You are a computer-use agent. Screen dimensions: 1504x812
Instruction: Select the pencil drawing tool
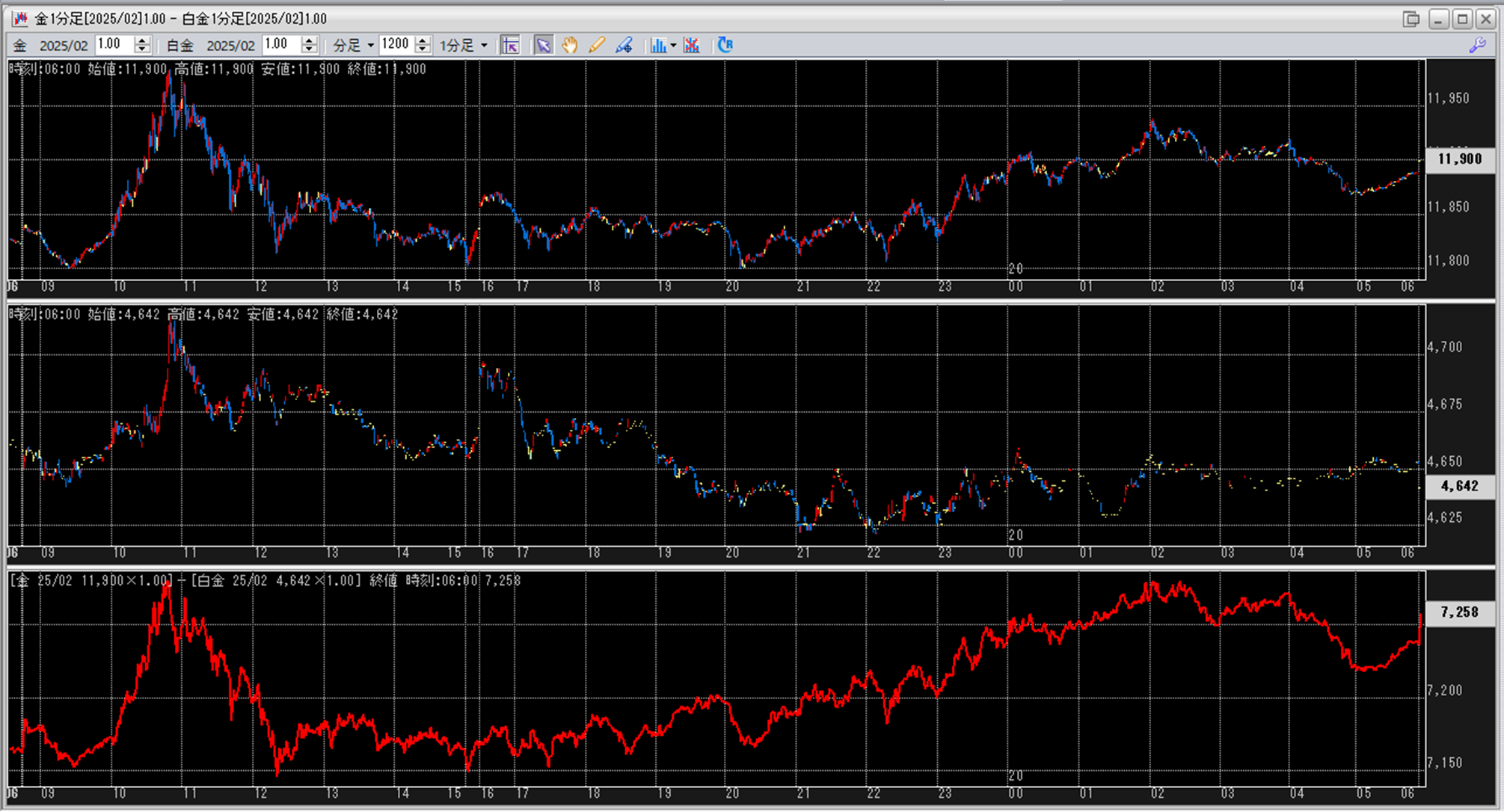[x=596, y=46]
